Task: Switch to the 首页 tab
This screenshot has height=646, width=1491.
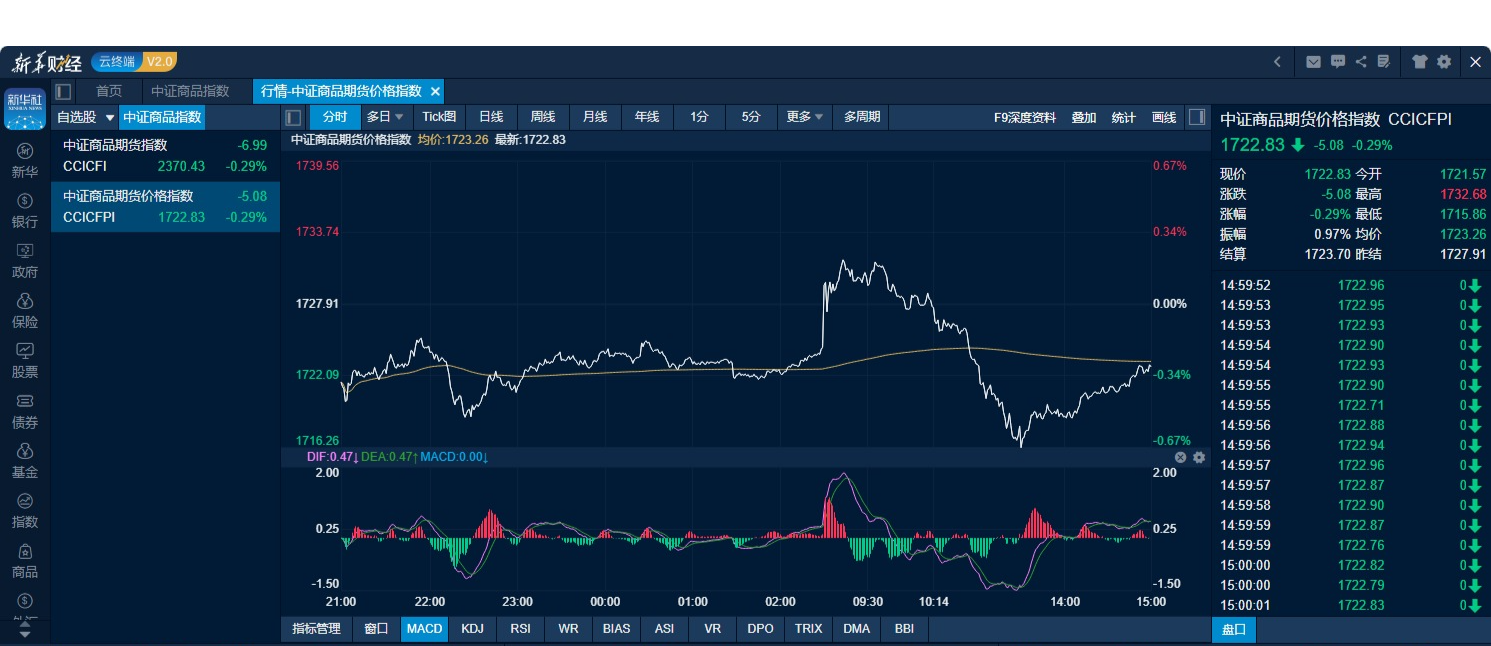Action: click(x=109, y=91)
